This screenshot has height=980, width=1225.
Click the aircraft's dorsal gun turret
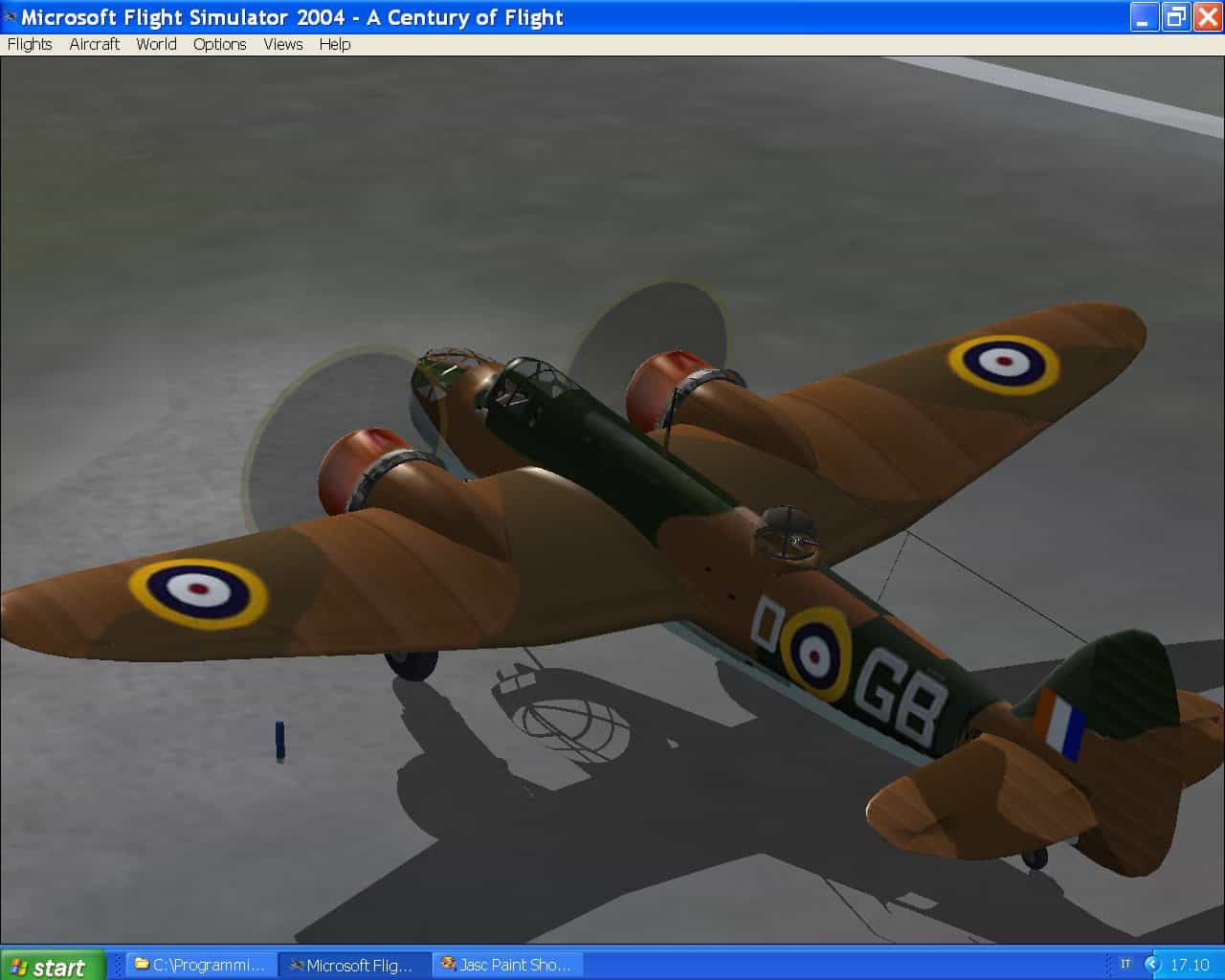point(787,535)
